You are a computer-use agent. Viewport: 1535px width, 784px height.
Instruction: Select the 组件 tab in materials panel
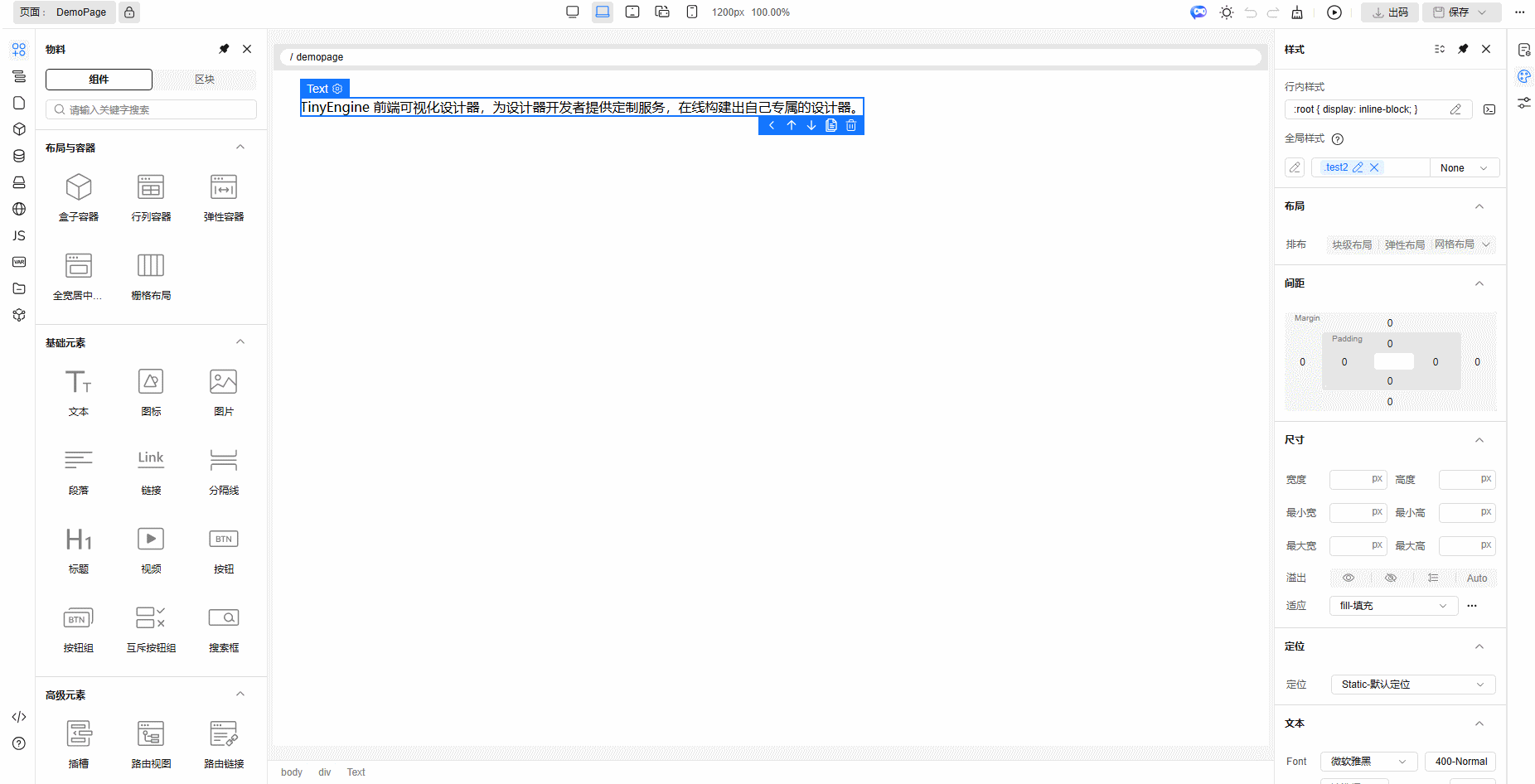pos(99,80)
